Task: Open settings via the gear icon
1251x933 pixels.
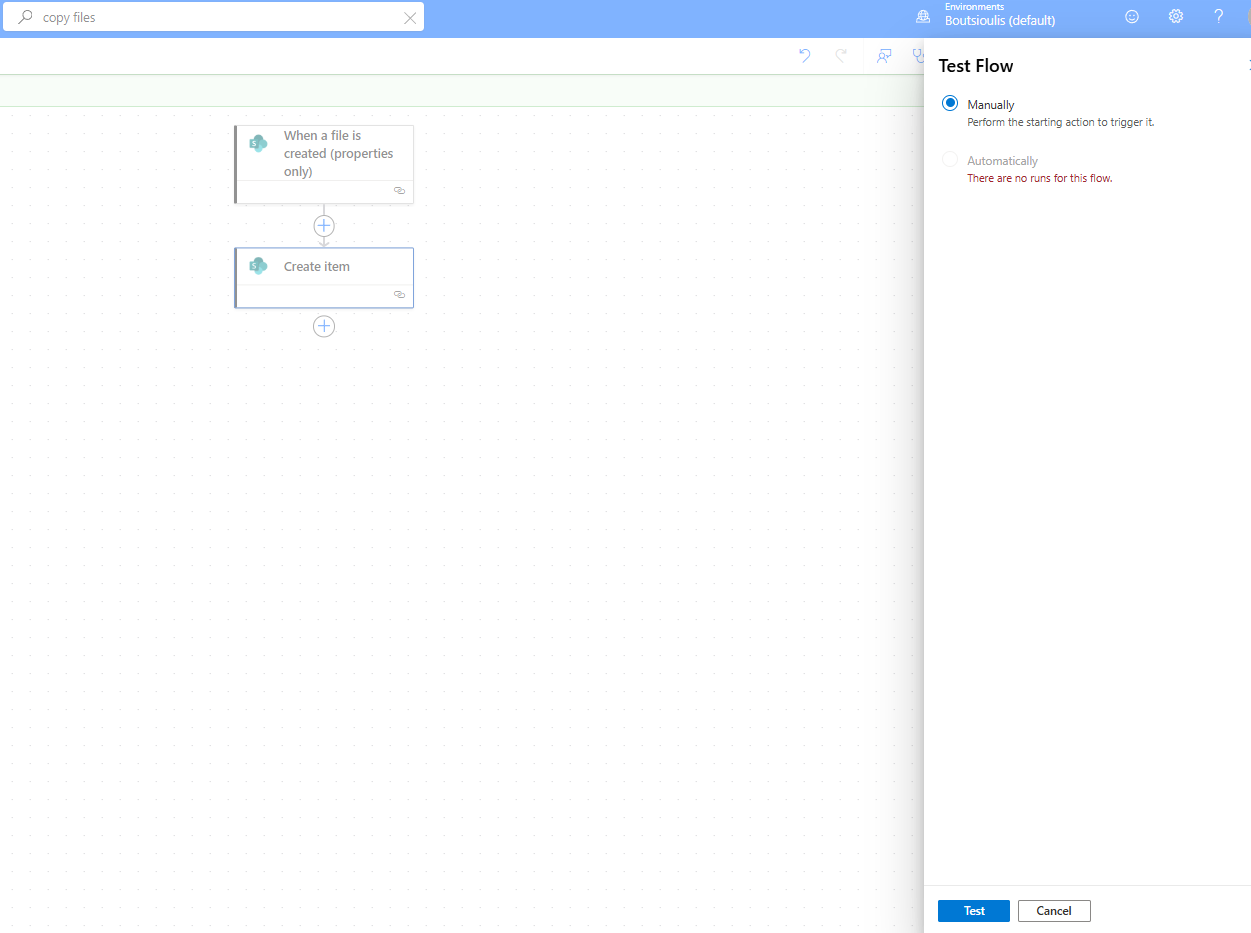Action: (x=1176, y=17)
